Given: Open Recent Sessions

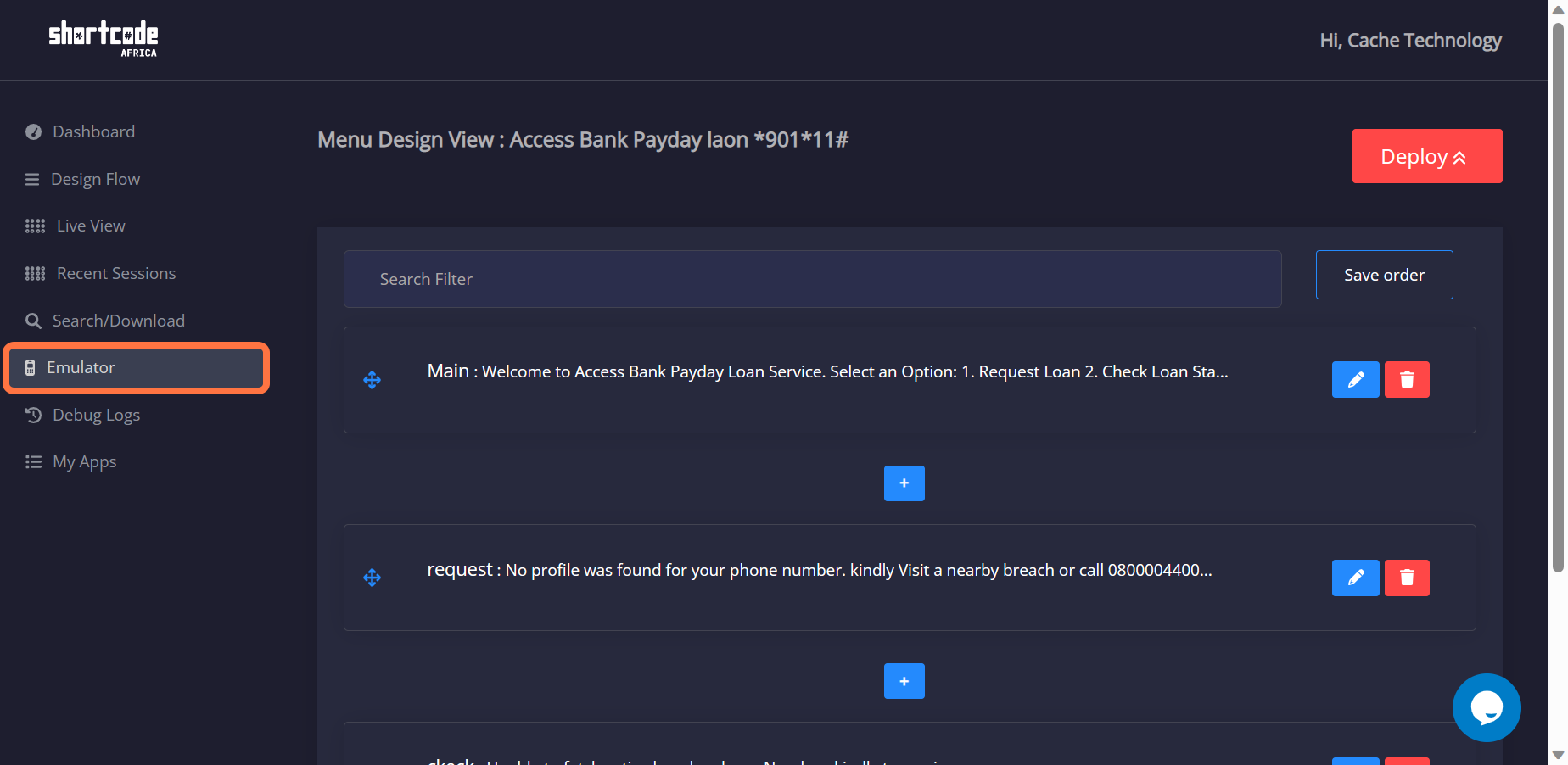Looking at the screenshot, I should (x=116, y=273).
